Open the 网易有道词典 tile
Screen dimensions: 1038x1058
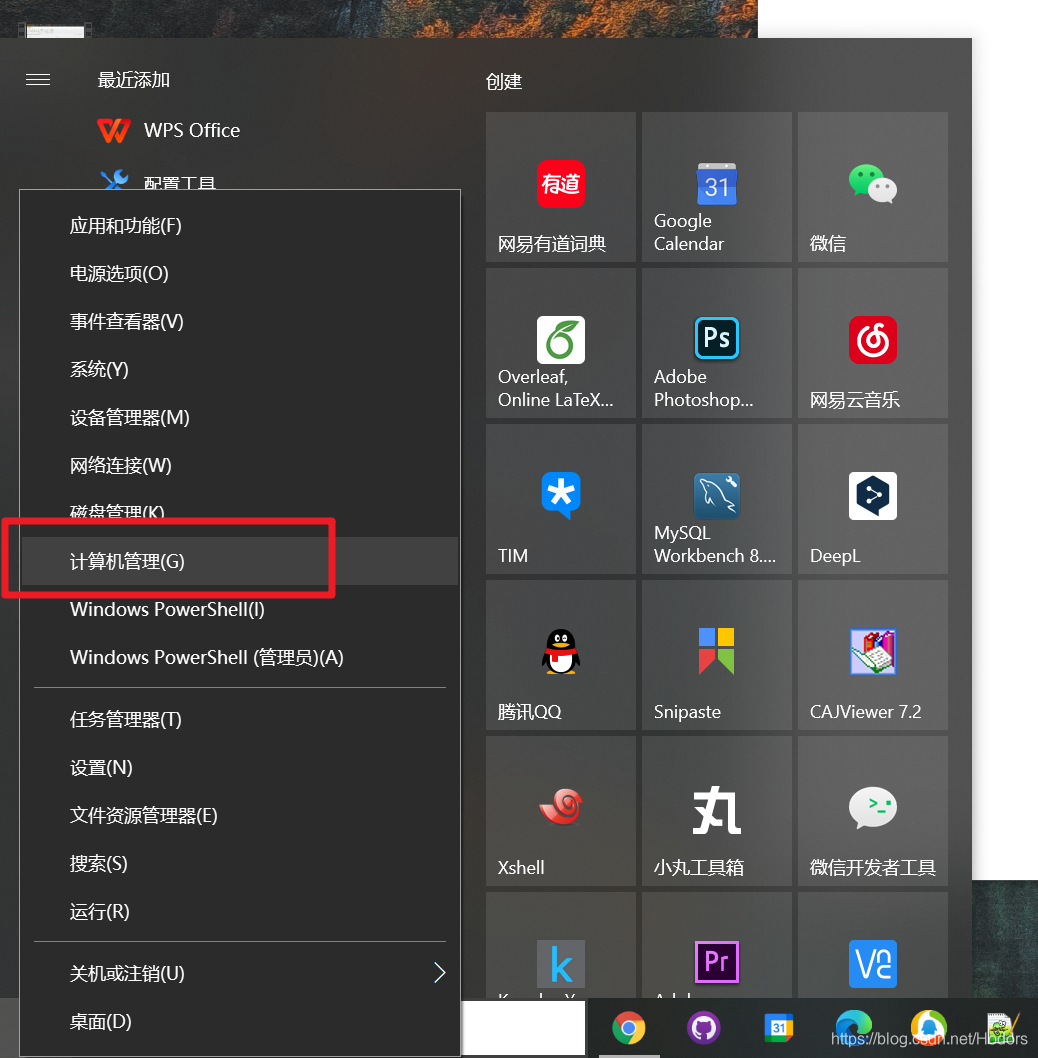point(560,187)
